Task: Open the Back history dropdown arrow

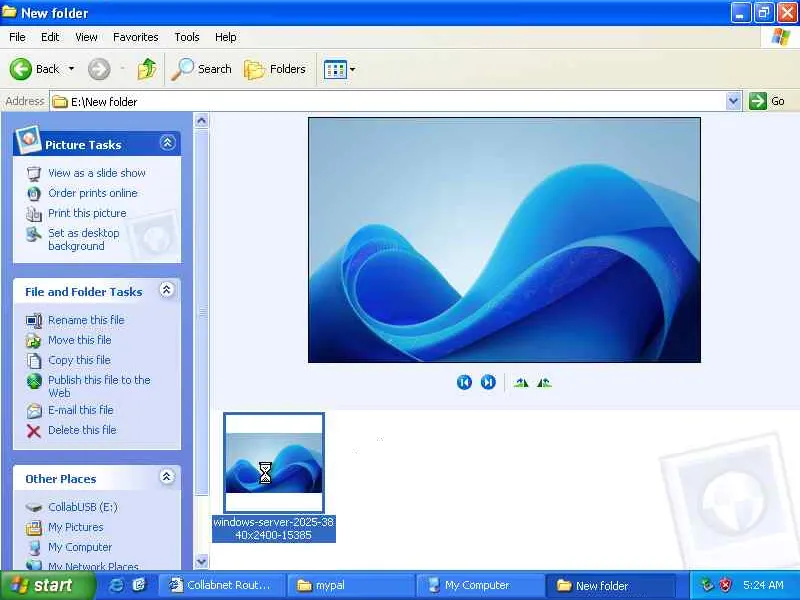Action: [x=71, y=69]
